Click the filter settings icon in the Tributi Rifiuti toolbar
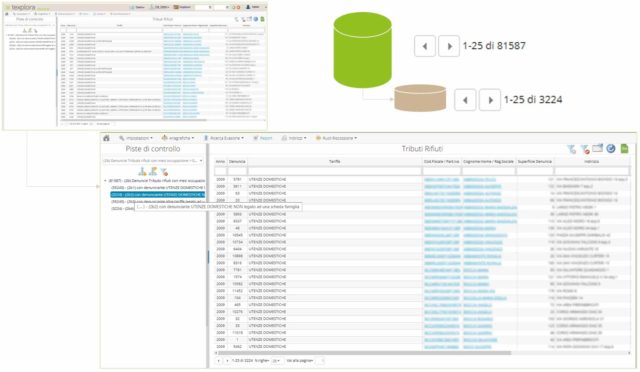 tap(571, 149)
